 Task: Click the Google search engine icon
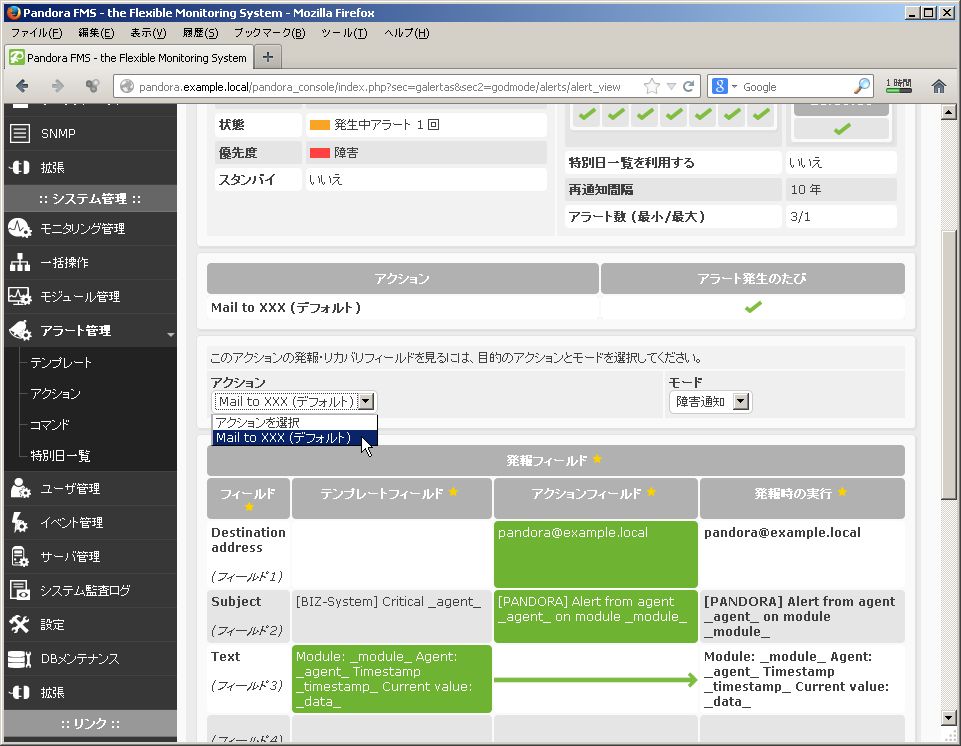click(x=720, y=86)
